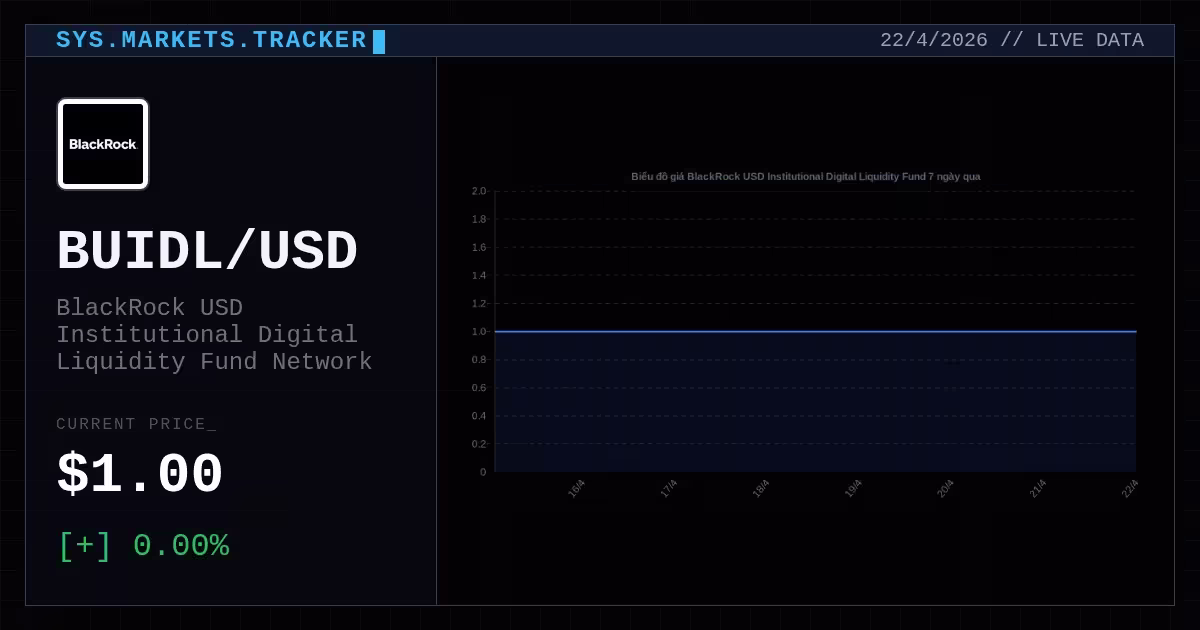Click the 0.4 y-axis label

click(x=479, y=415)
